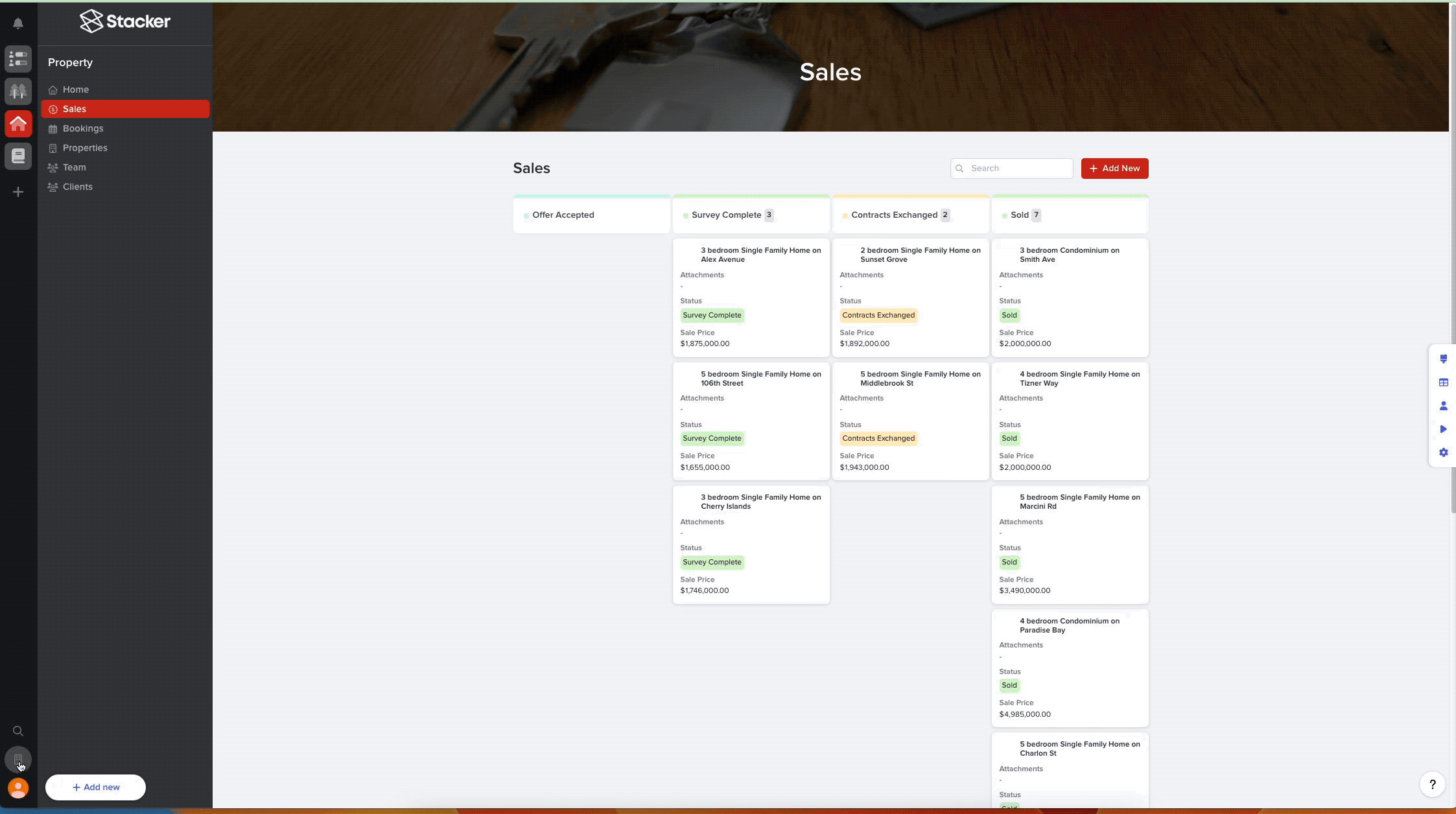This screenshot has width=1456, height=814.
Task: Click Add New button in Sales
Action: 1114,168
